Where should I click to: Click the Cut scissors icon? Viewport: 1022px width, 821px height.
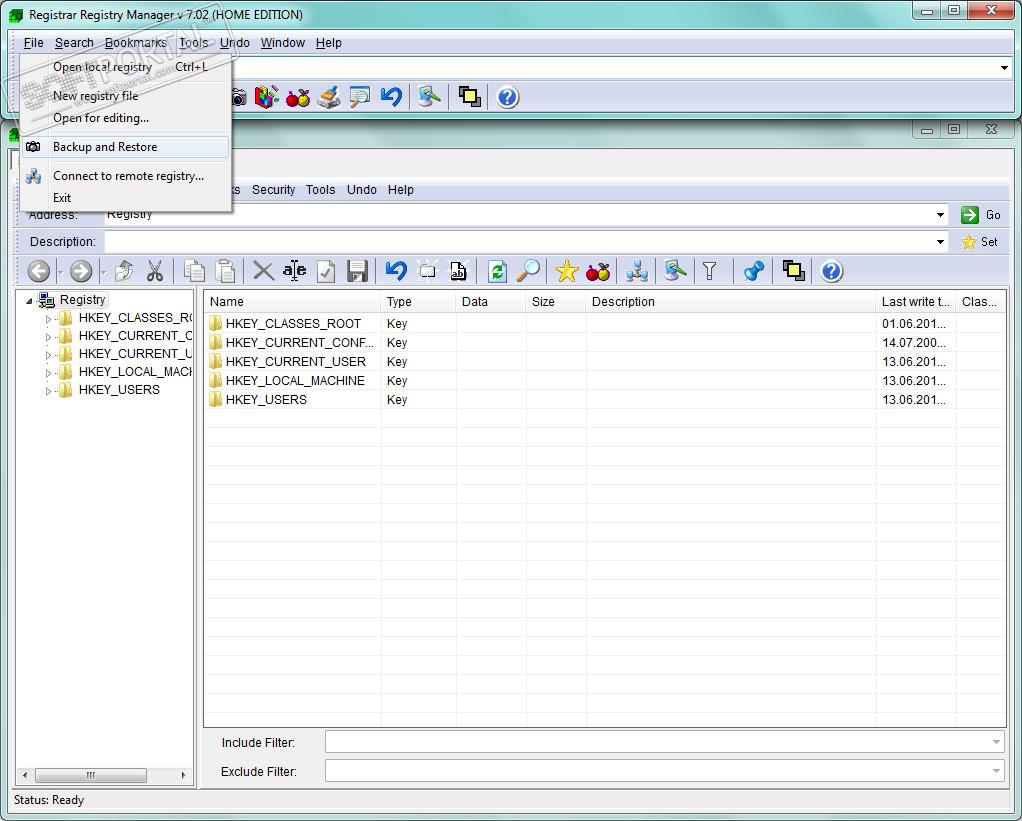click(x=154, y=271)
